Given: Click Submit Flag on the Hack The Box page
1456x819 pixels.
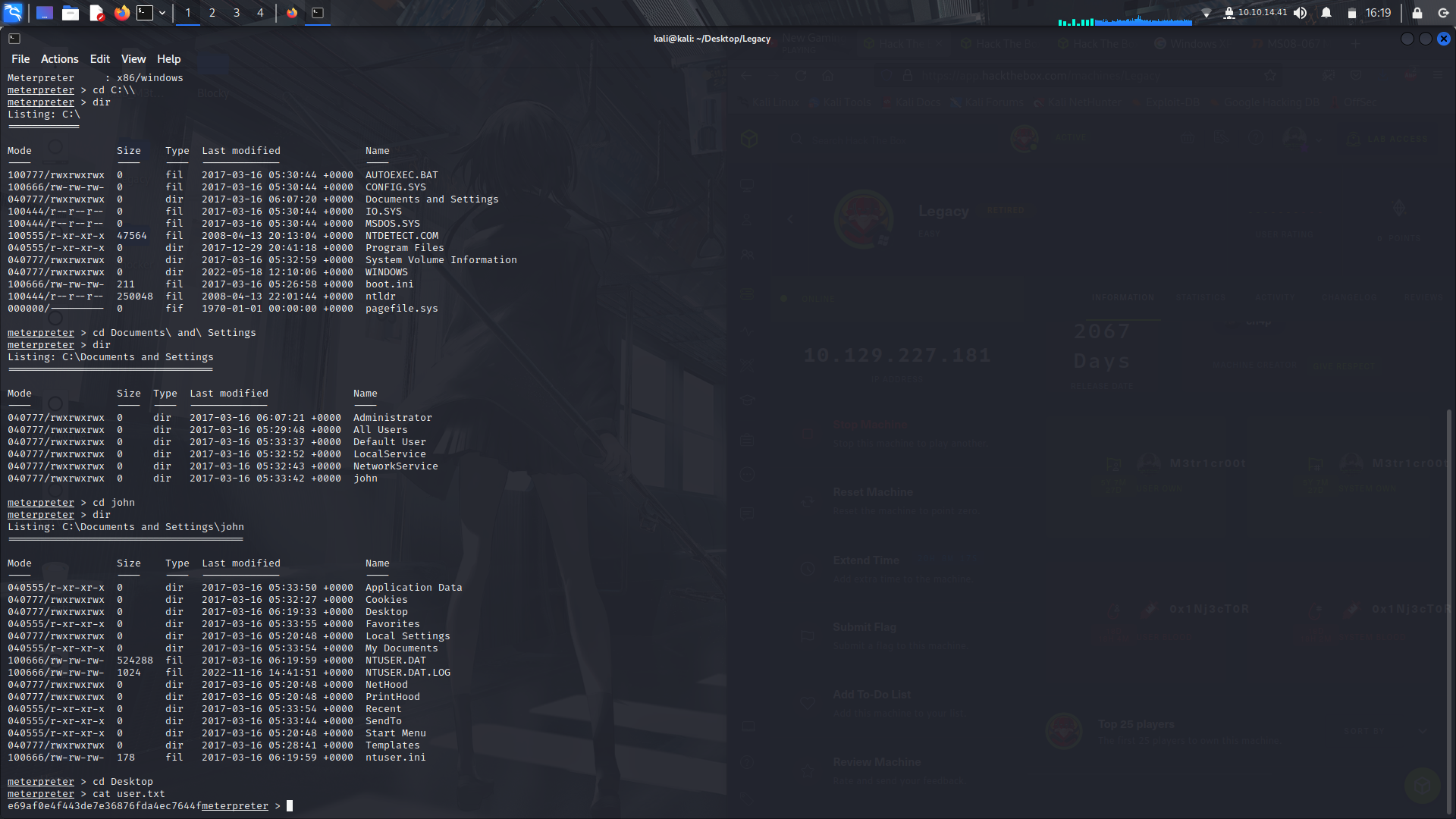Looking at the screenshot, I should [864, 627].
